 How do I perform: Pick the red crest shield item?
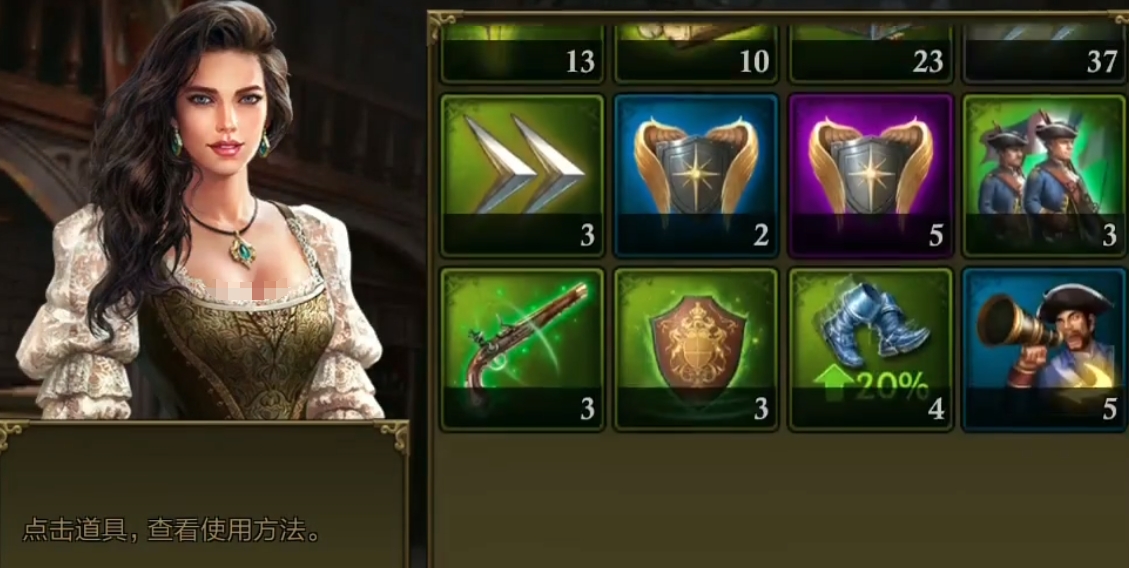(696, 350)
